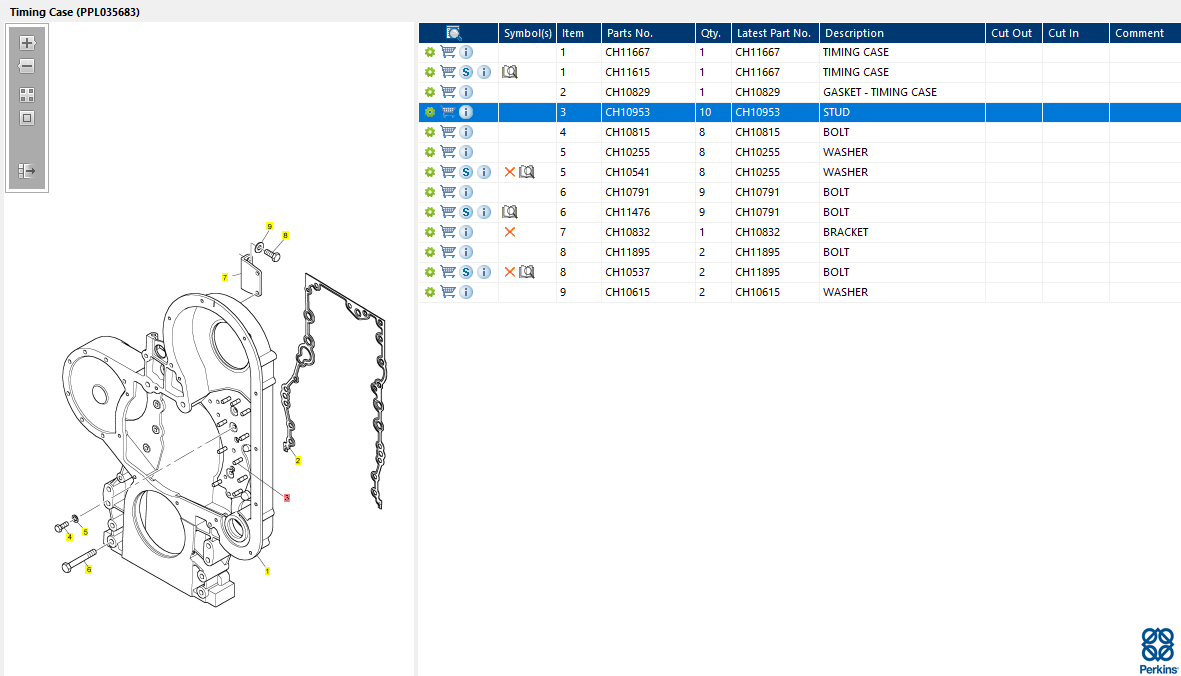Image resolution: width=1181 pixels, height=676 pixels.
Task: Zoom in on the timing case diagram
Action: coord(27,43)
